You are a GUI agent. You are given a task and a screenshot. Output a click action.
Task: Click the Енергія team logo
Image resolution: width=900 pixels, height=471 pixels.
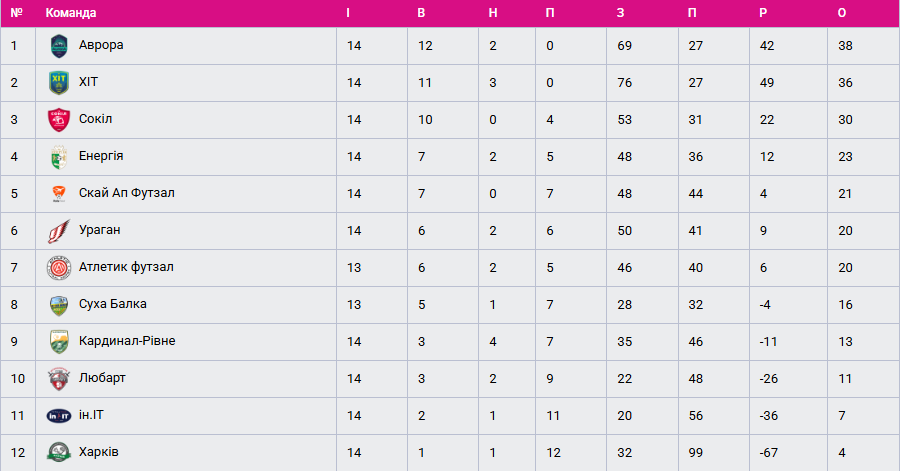point(58,156)
